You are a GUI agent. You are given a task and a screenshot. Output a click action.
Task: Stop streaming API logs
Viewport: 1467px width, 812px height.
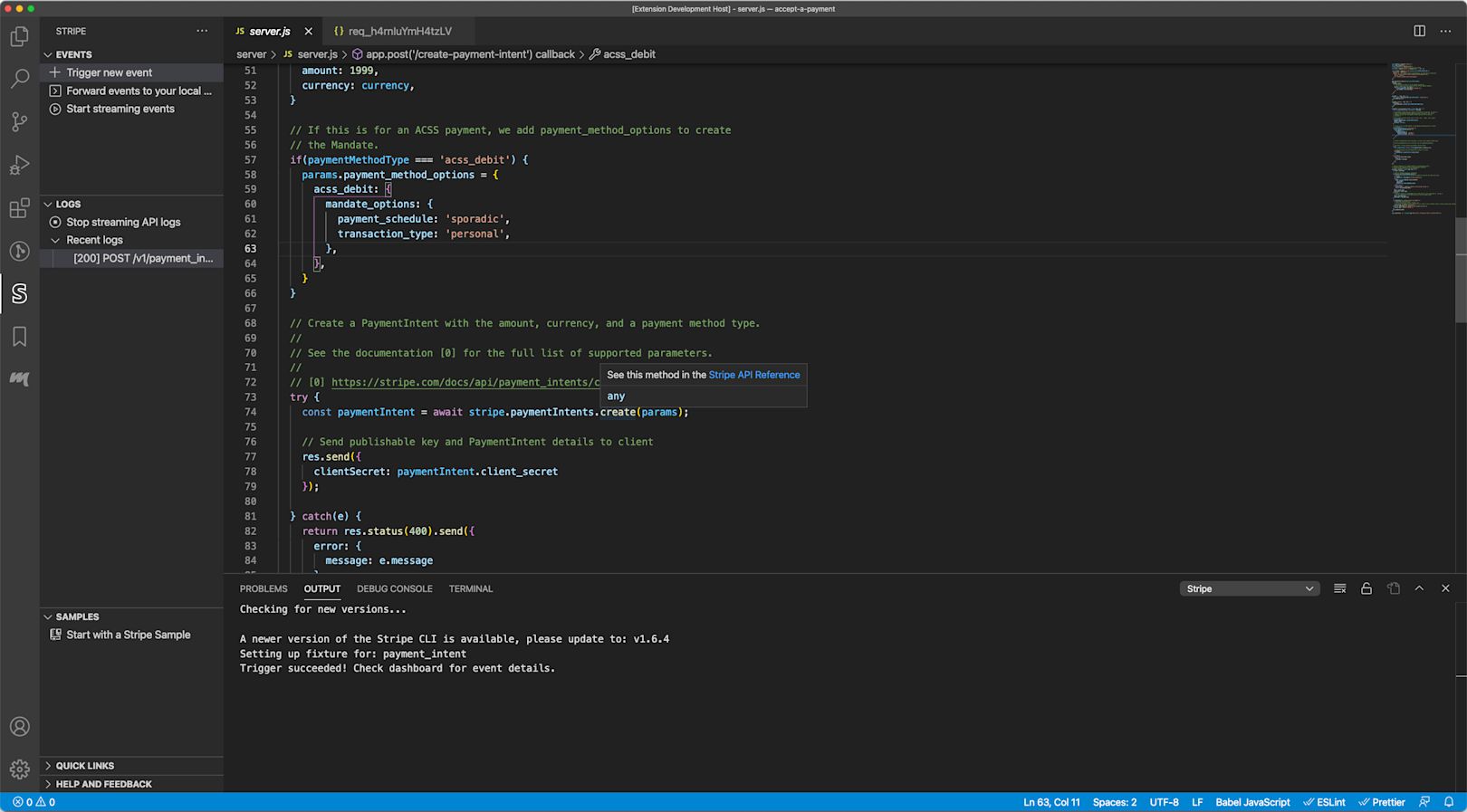point(122,222)
